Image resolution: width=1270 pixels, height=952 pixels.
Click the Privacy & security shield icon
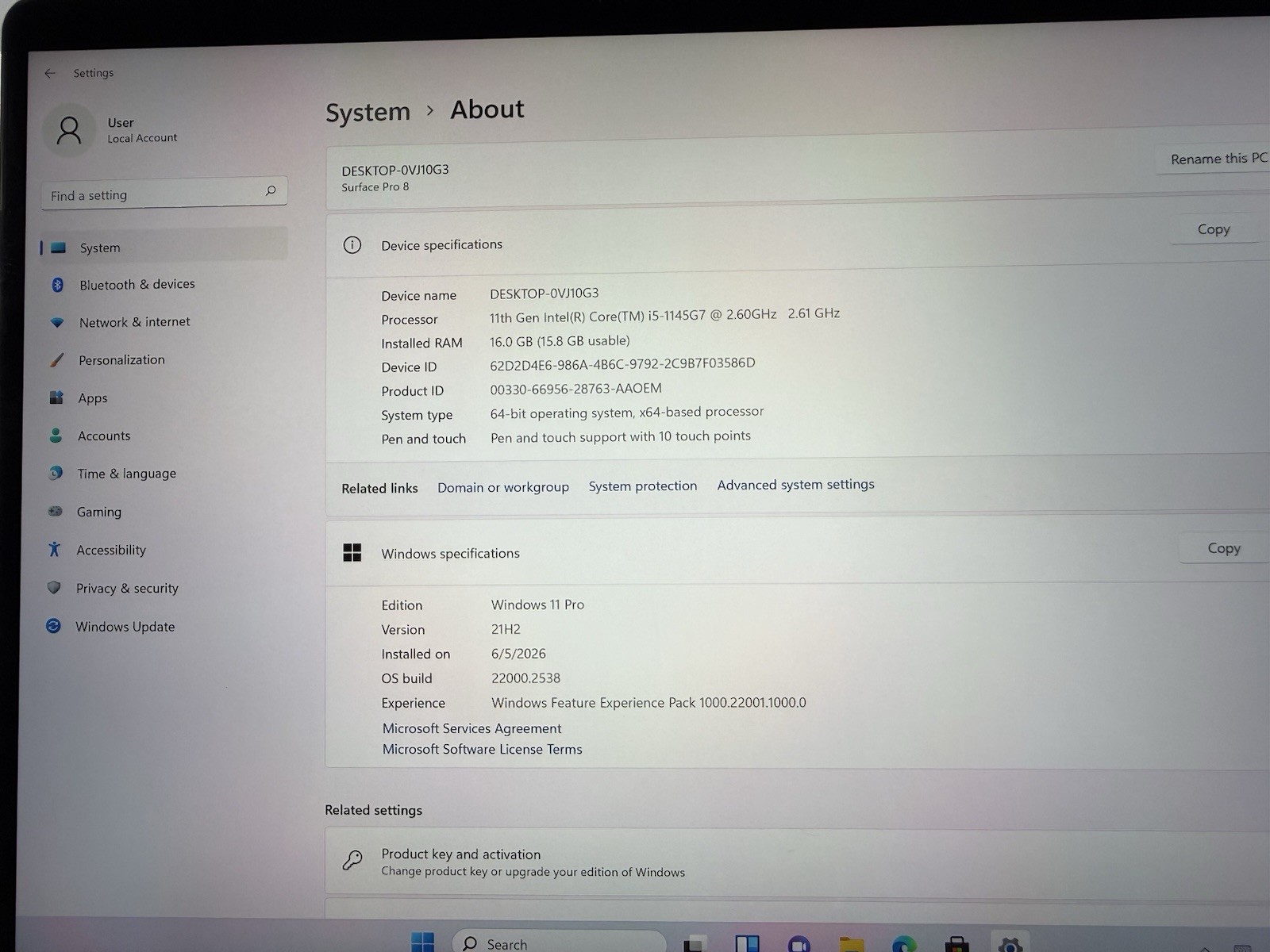pos(54,588)
